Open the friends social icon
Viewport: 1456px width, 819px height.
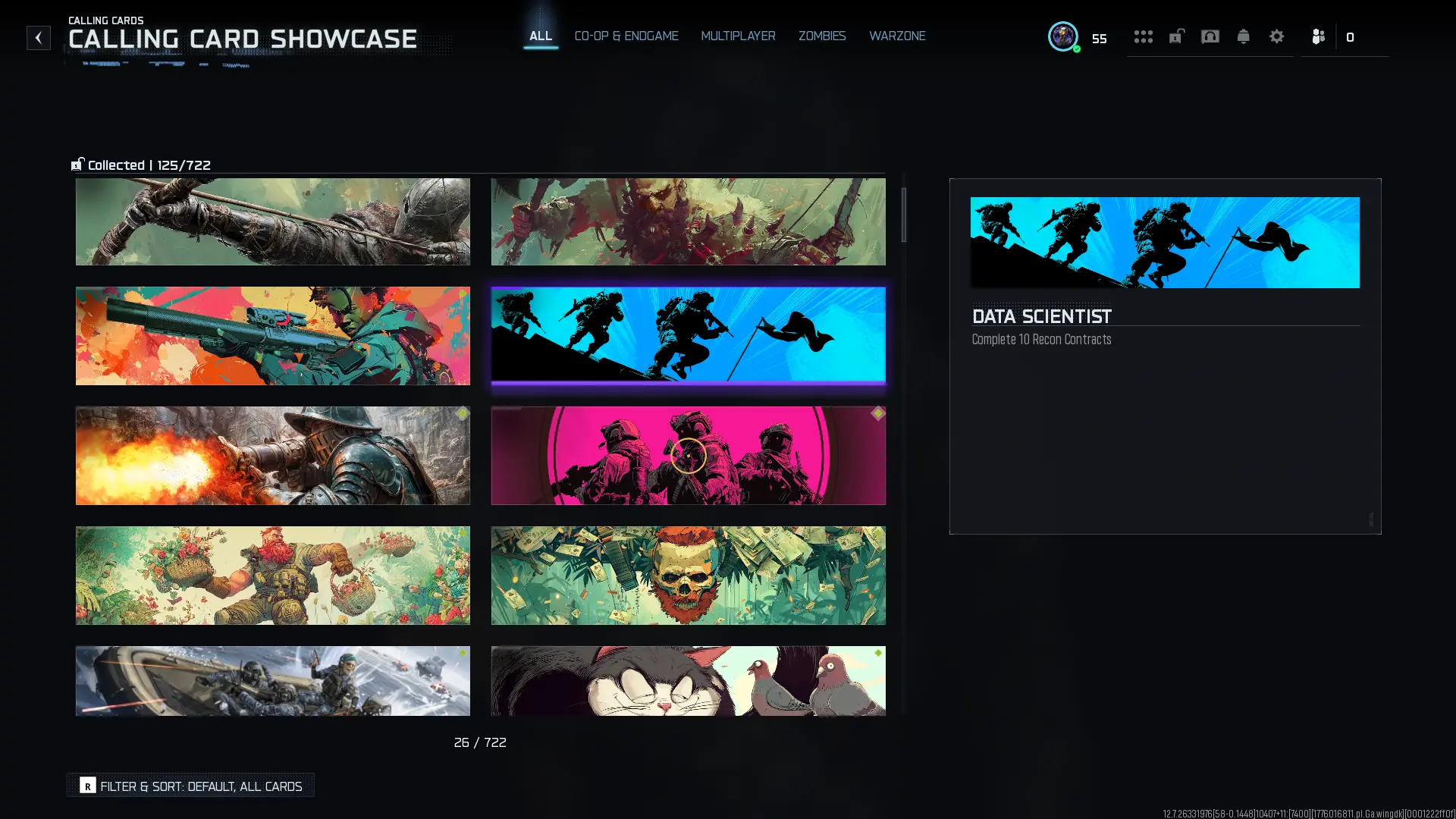pyautogui.click(x=1318, y=36)
